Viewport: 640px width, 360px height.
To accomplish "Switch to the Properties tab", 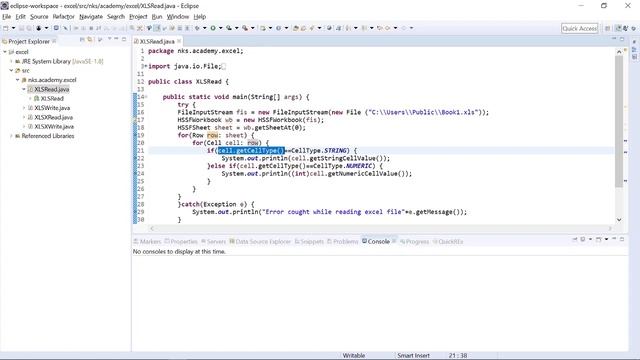I will [x=181, y=242].
